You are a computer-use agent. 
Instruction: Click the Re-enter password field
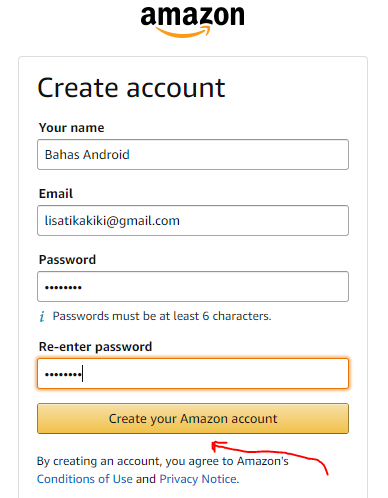click(x=193, y=373)
